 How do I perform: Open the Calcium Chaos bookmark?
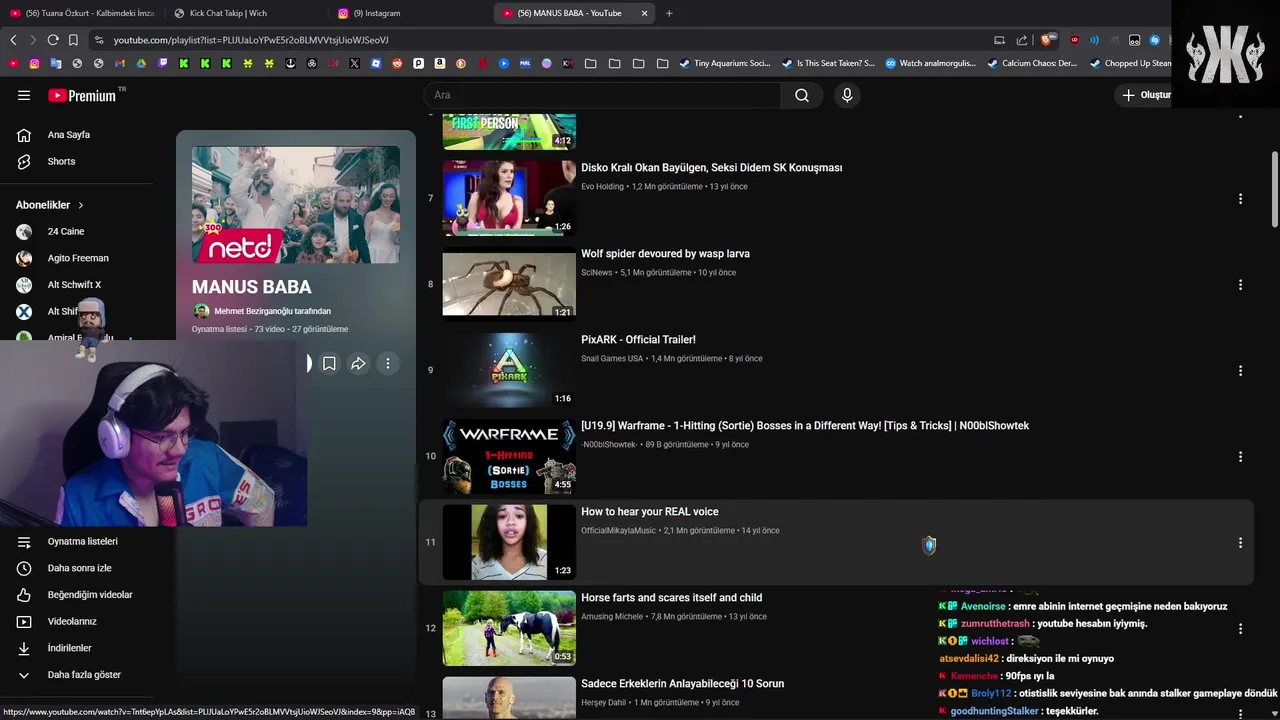pos(1032,63)
